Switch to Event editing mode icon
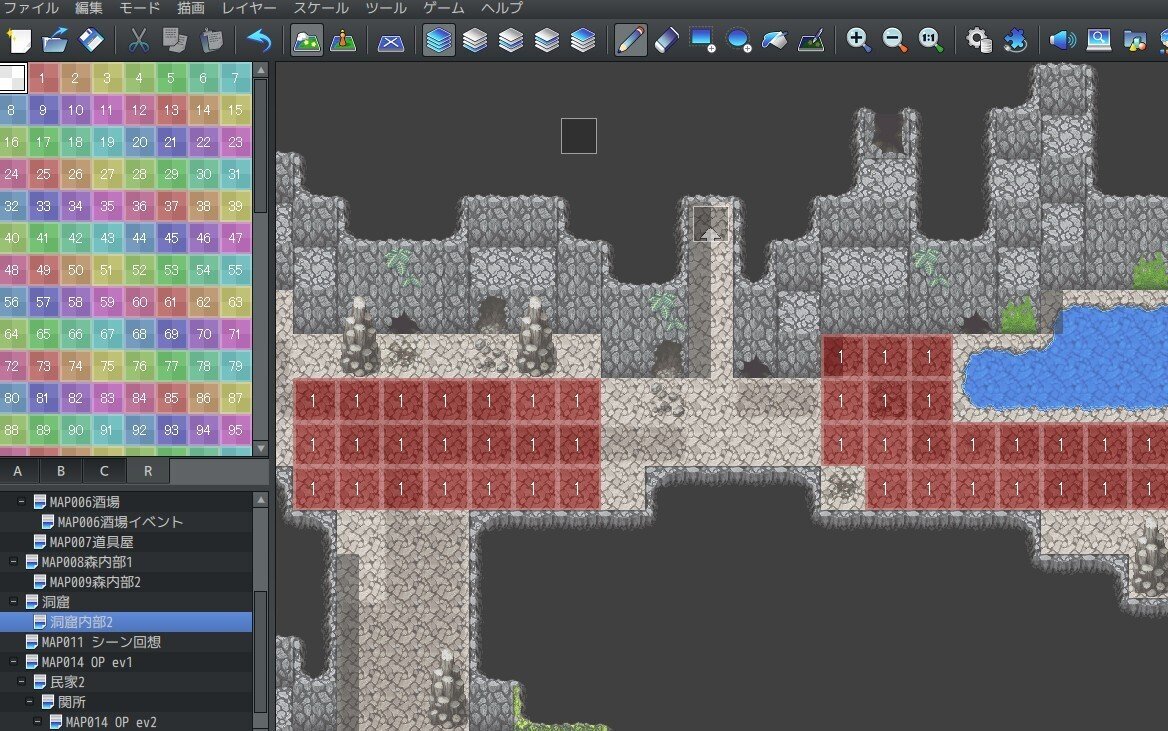This screenshot has width=1168, height=731. pos(343,39)
